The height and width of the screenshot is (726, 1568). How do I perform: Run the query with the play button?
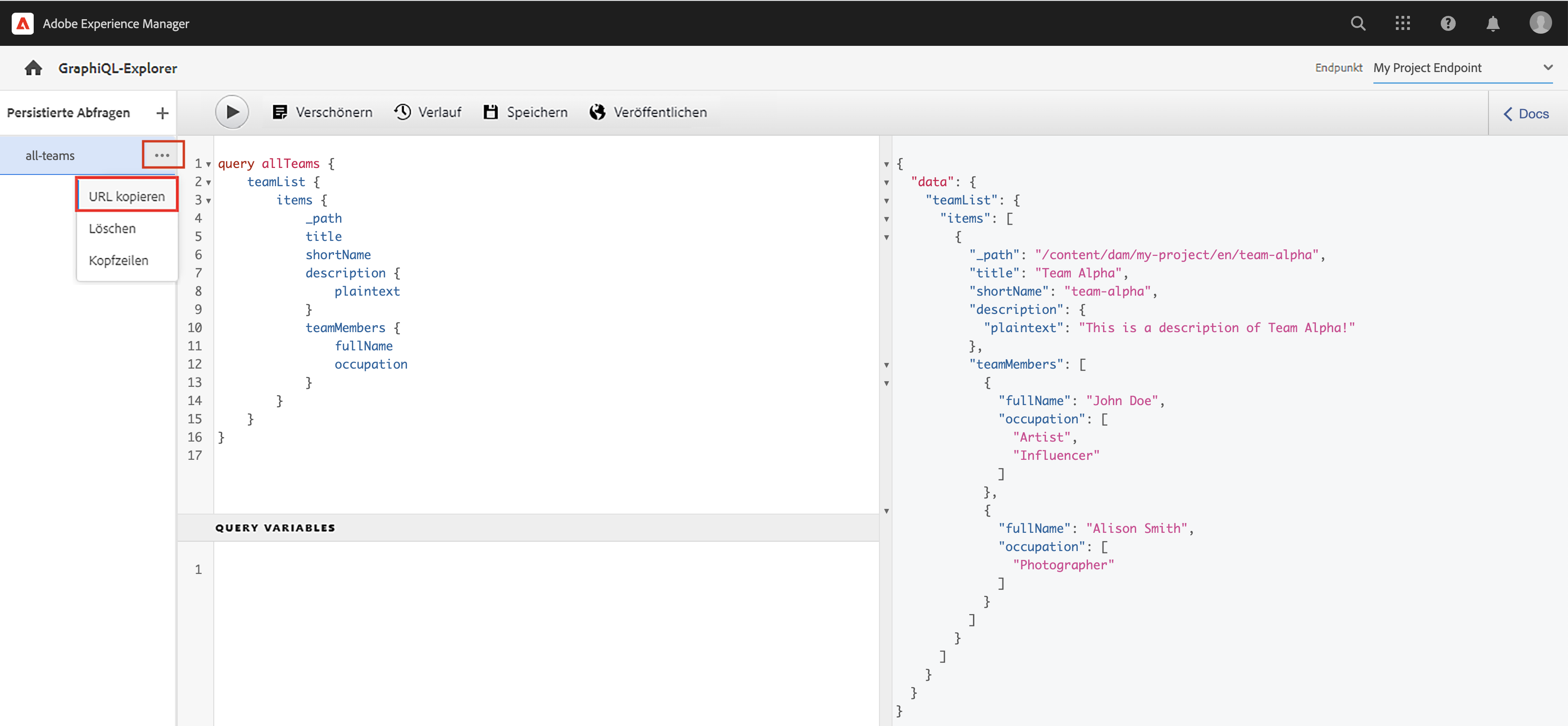pos(232,112)
